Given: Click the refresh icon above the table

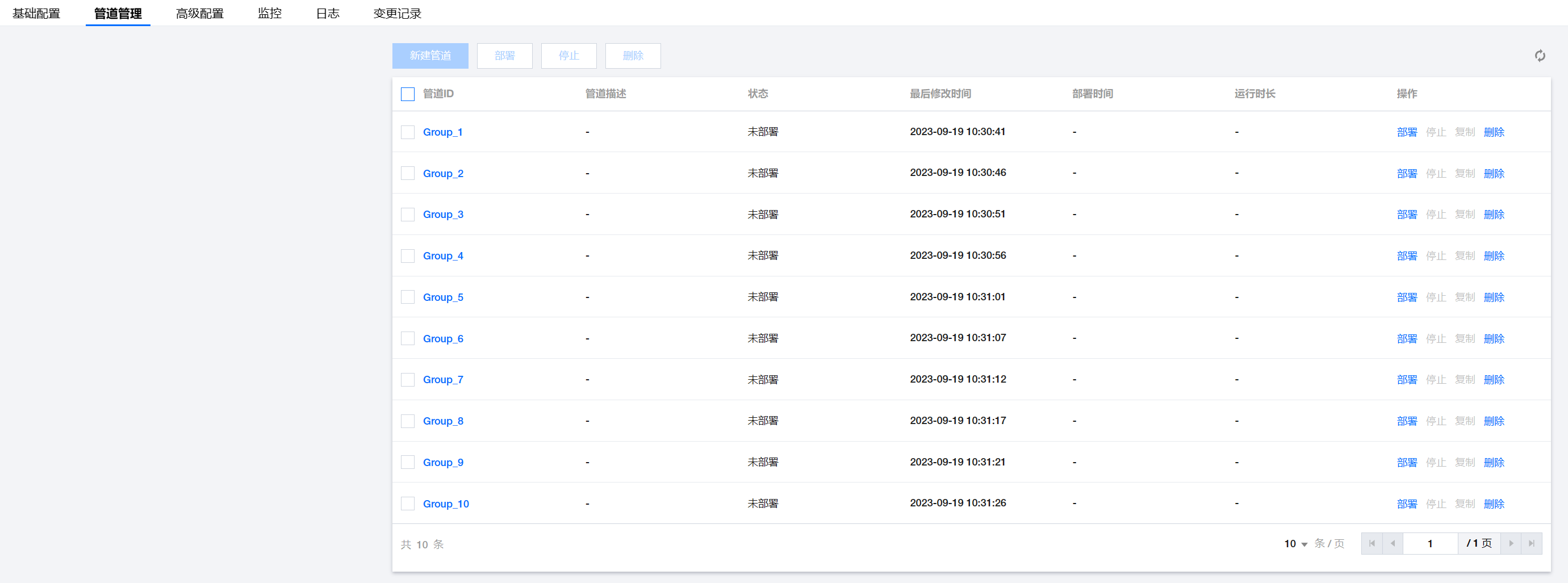Looking at the screenshot, I should pos(1540,56).
